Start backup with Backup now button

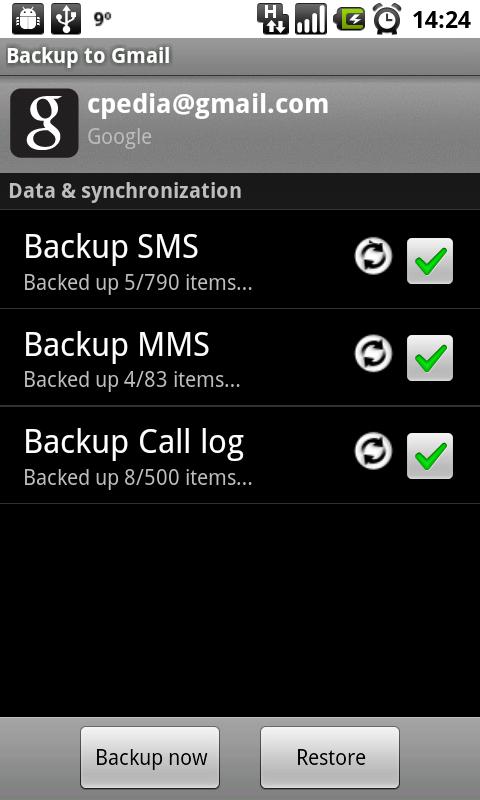[150, 757]
